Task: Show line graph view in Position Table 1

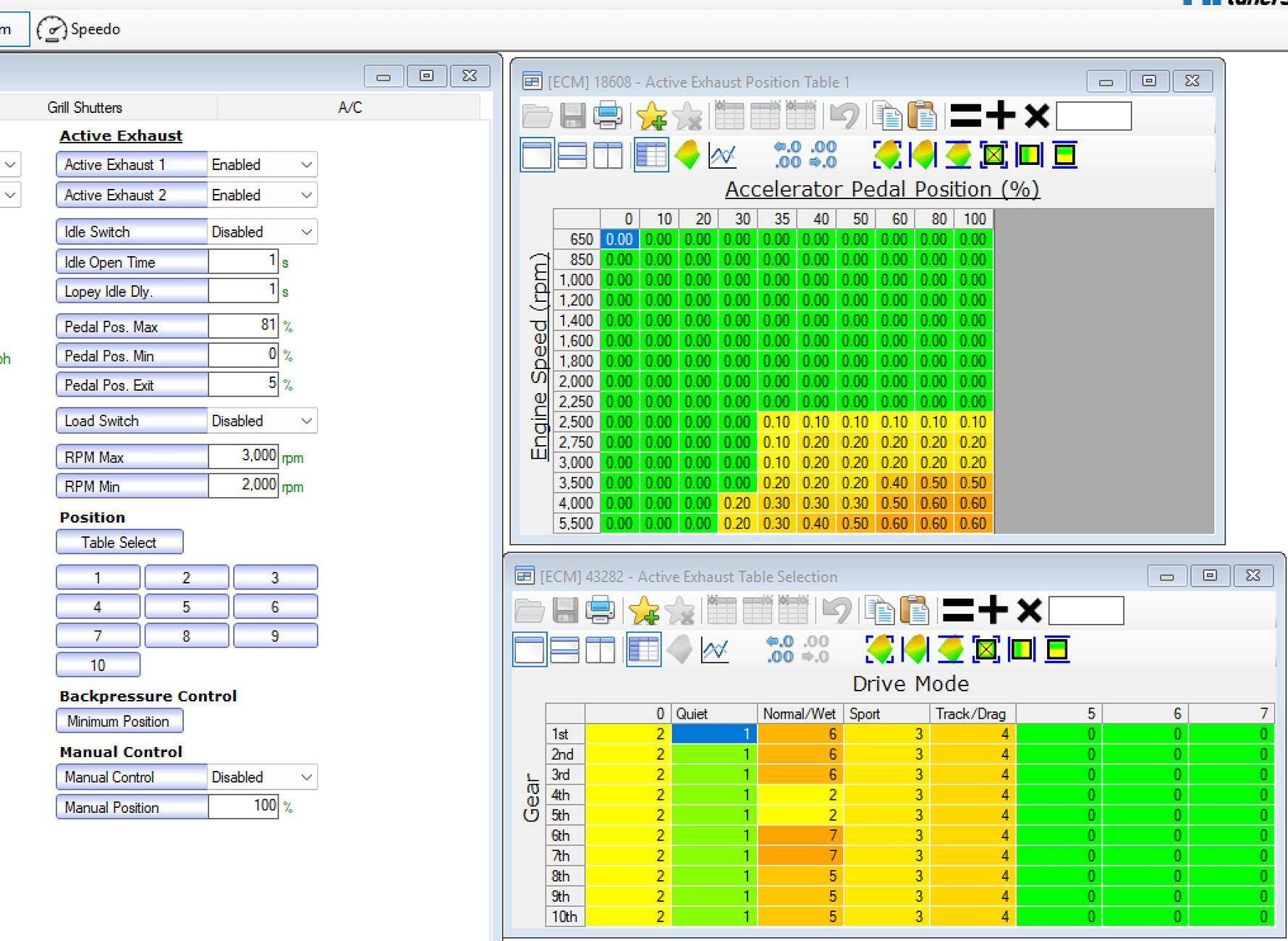Action: pyautogui.click(x=722, y=155)
